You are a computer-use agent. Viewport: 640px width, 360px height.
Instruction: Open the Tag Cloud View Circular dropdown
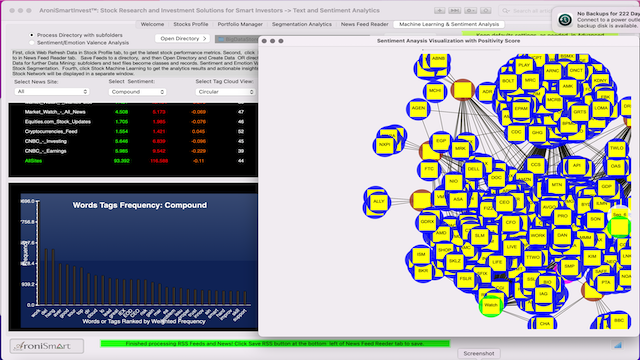click(x=225, y=92)
